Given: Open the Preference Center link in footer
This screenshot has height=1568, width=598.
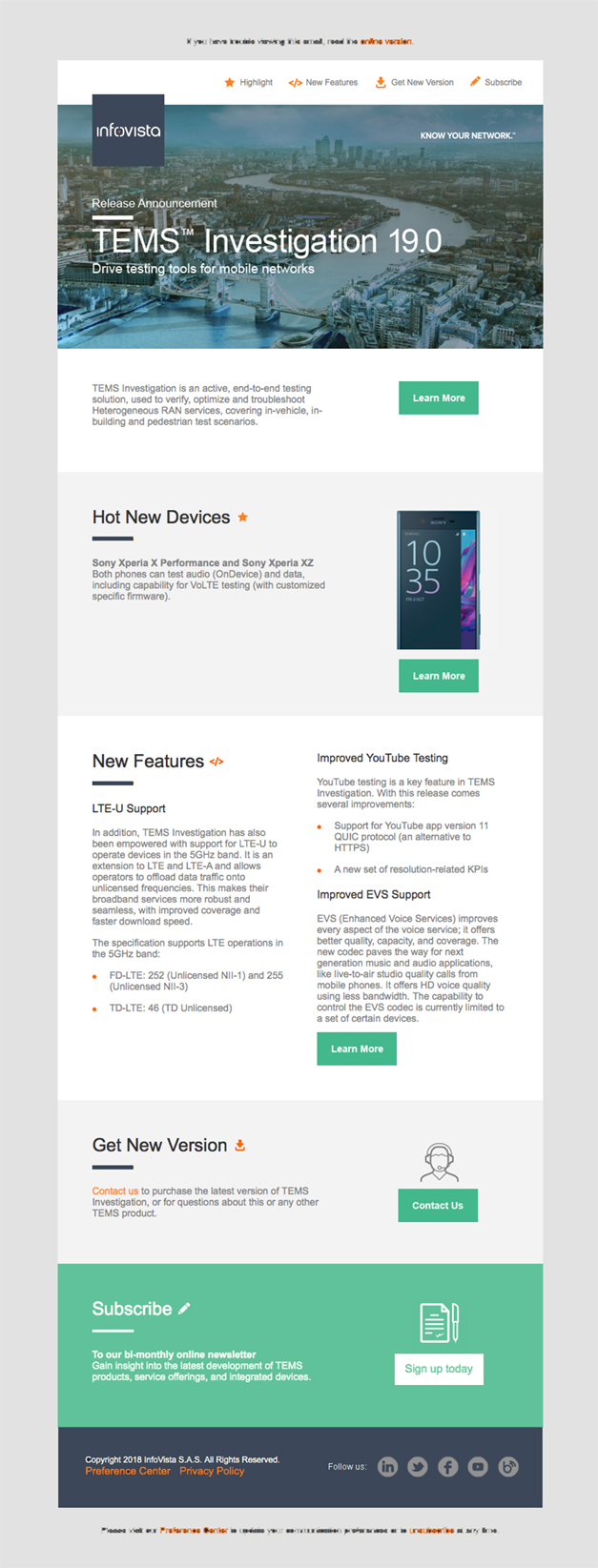Looking at the screenshot, I should 128,1471.
